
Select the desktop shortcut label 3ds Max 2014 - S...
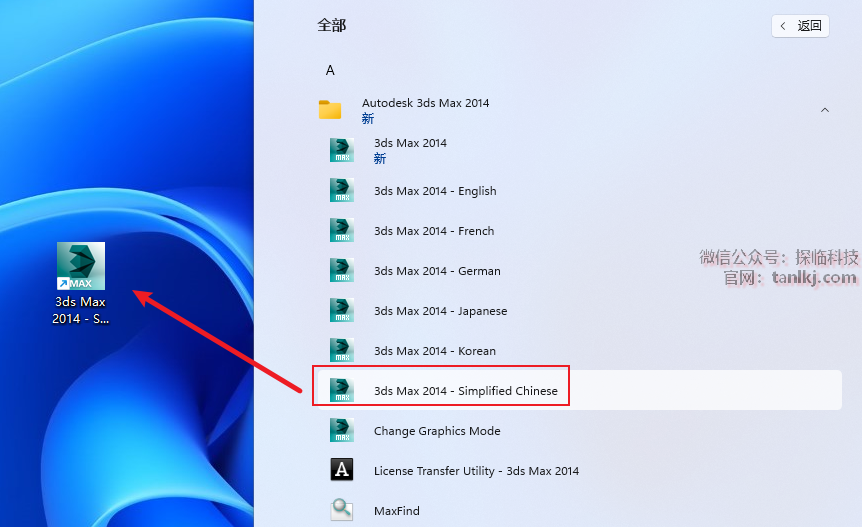pyautogui.click(x=80, y=310)
